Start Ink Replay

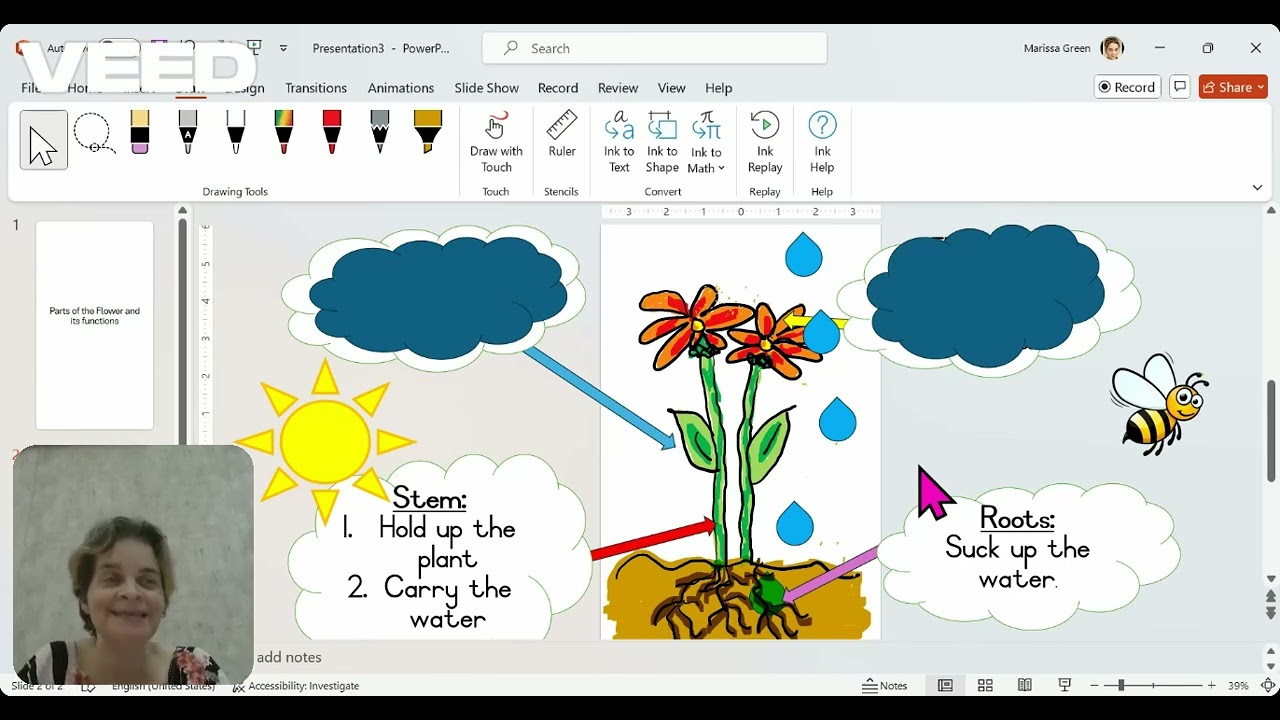[x=765, y=143]
